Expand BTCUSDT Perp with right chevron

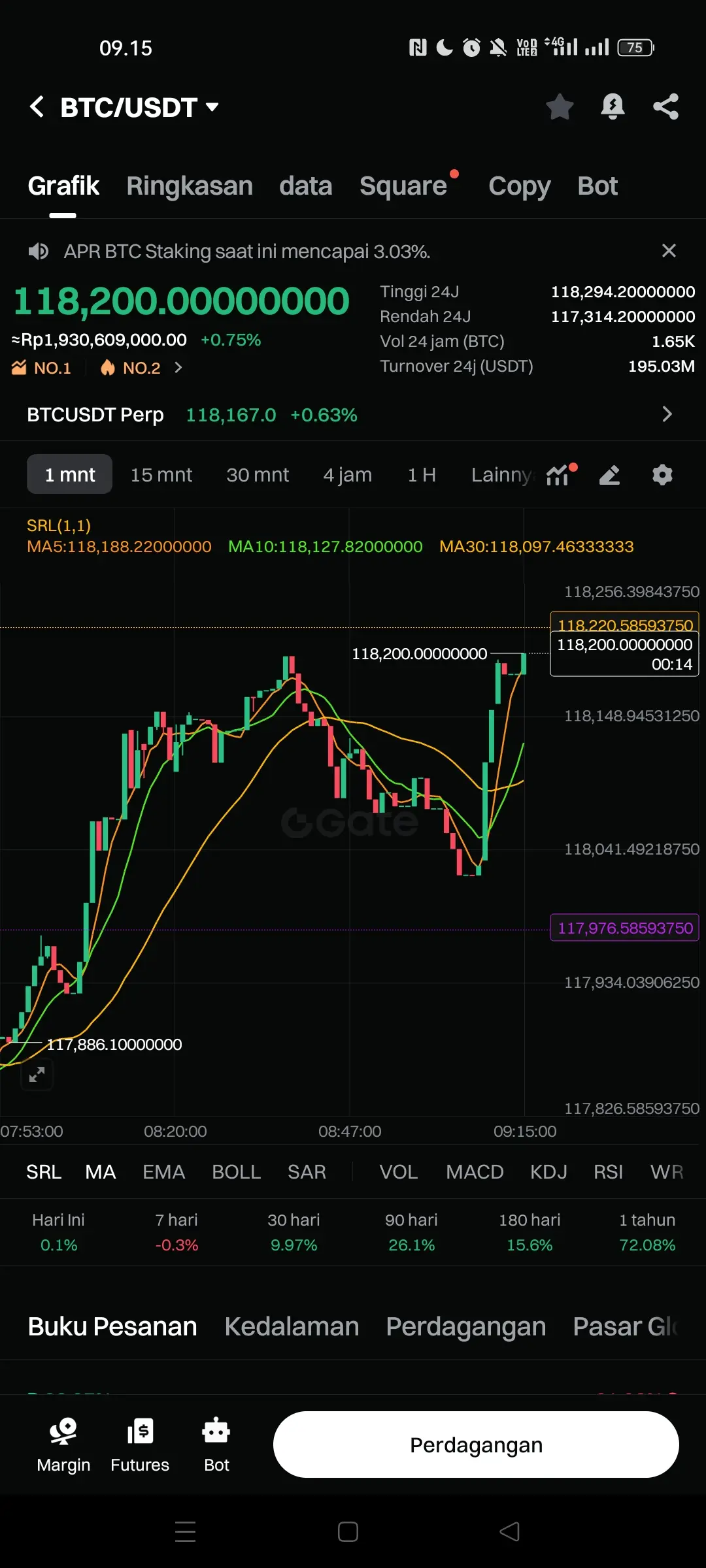[x=667, y=414]
